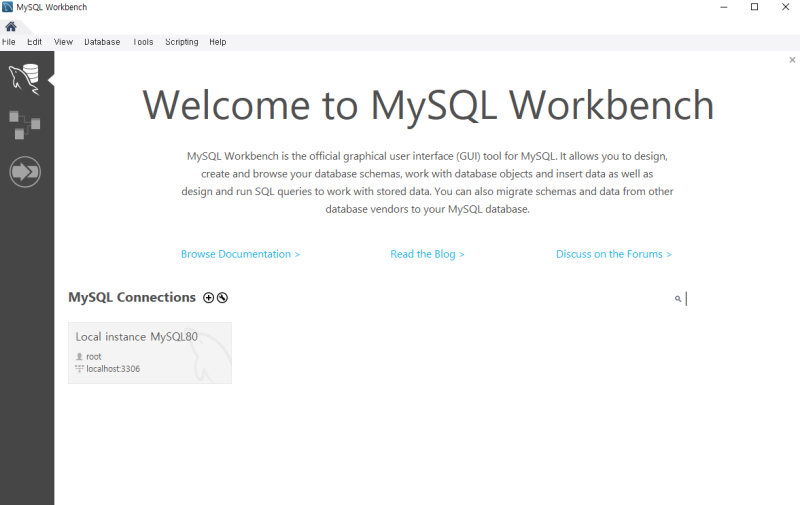Add a new MySQL connection with plus icon

tap(208, 298)
